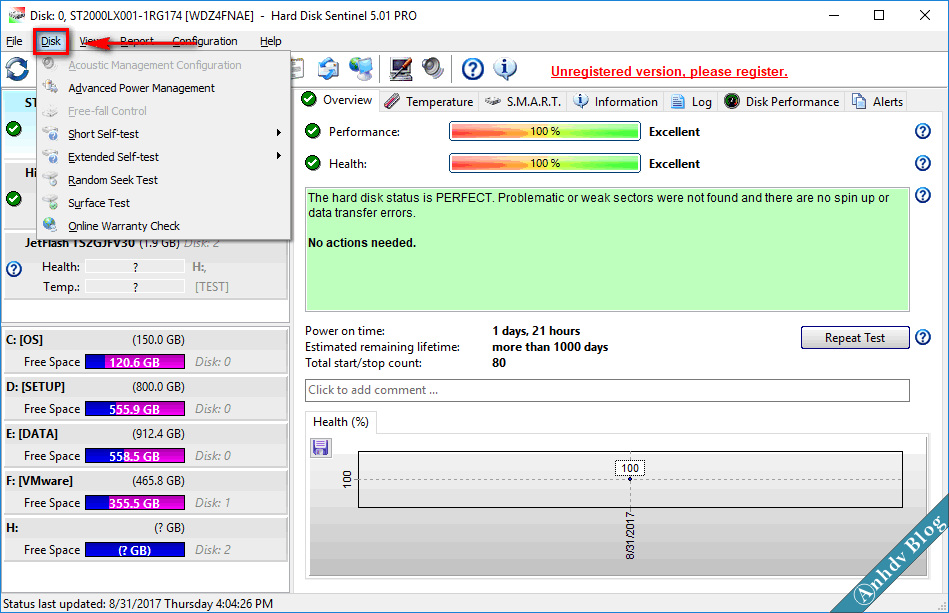Click help icon beside Health bar

click(922, 163)
